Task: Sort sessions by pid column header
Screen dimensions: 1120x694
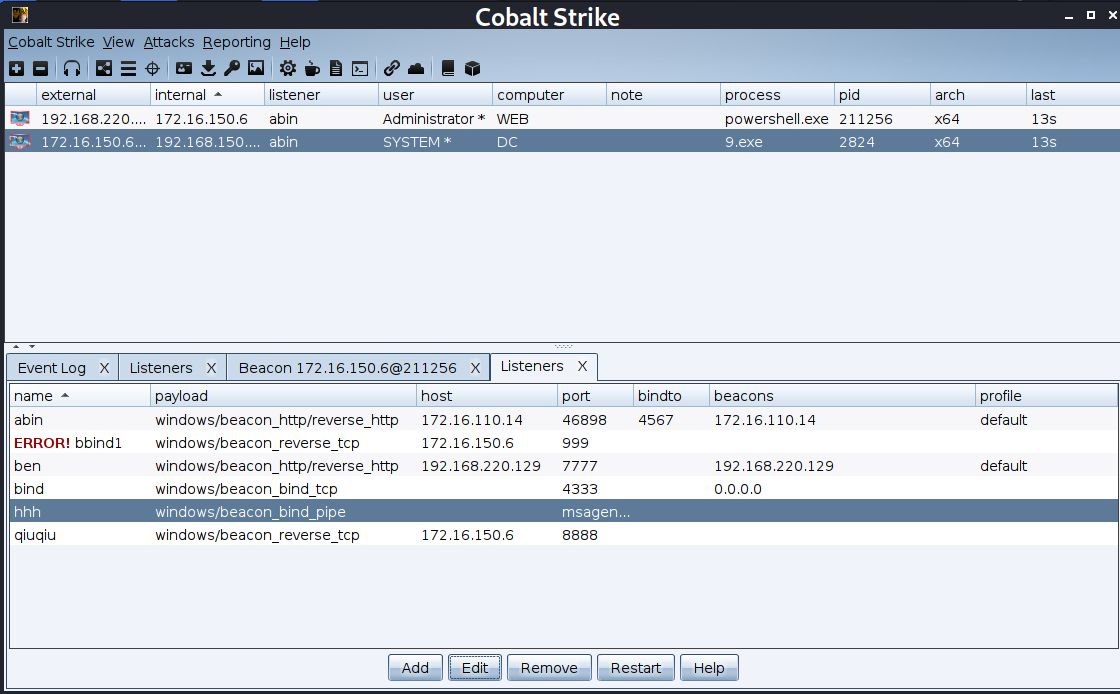Action: [x=882, y=95]
